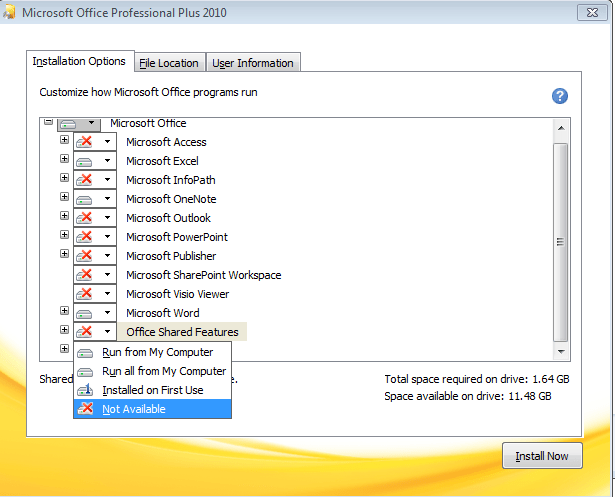Viewport: 615px width, 497px height.
Task: Open install option dropdown for Microsoft Access
Action: point(107,142)
